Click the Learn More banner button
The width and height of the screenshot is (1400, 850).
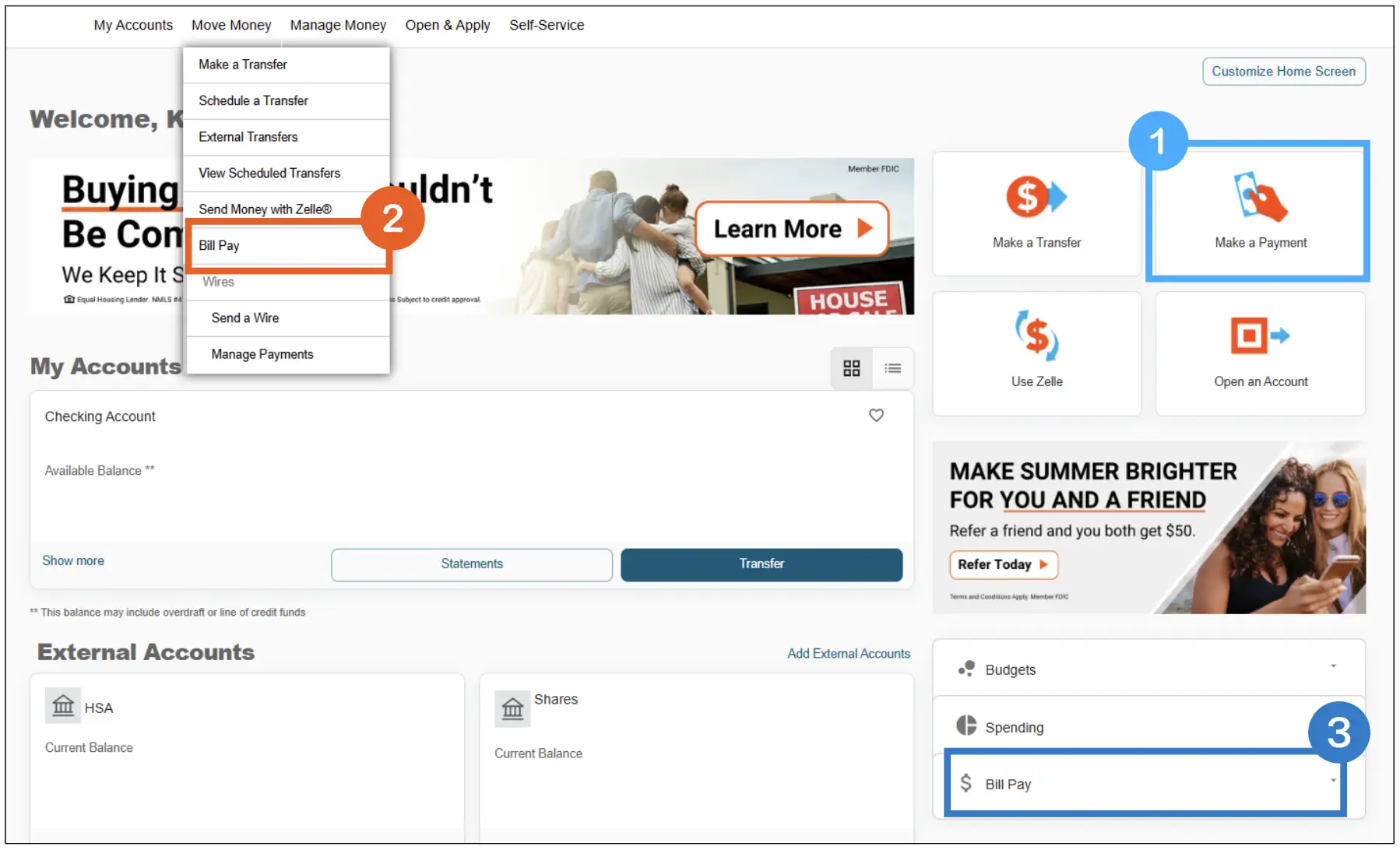(x=791, y=228)
